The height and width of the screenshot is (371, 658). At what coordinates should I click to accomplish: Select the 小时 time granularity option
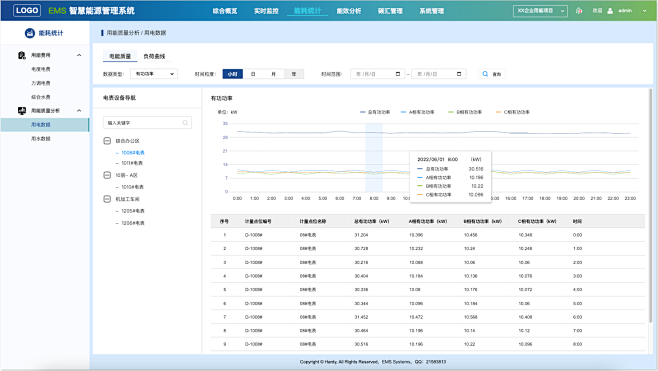[232, 74]
